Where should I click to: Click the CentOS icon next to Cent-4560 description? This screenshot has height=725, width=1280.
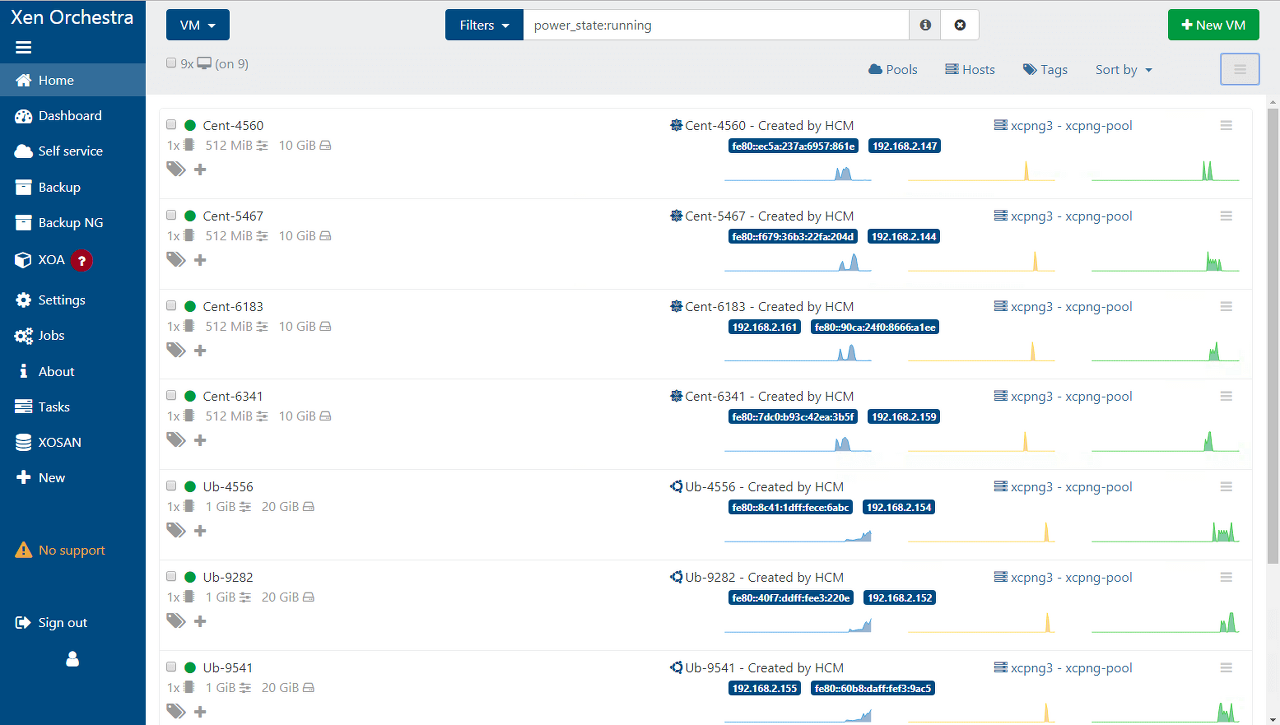(x=676, y=125)
